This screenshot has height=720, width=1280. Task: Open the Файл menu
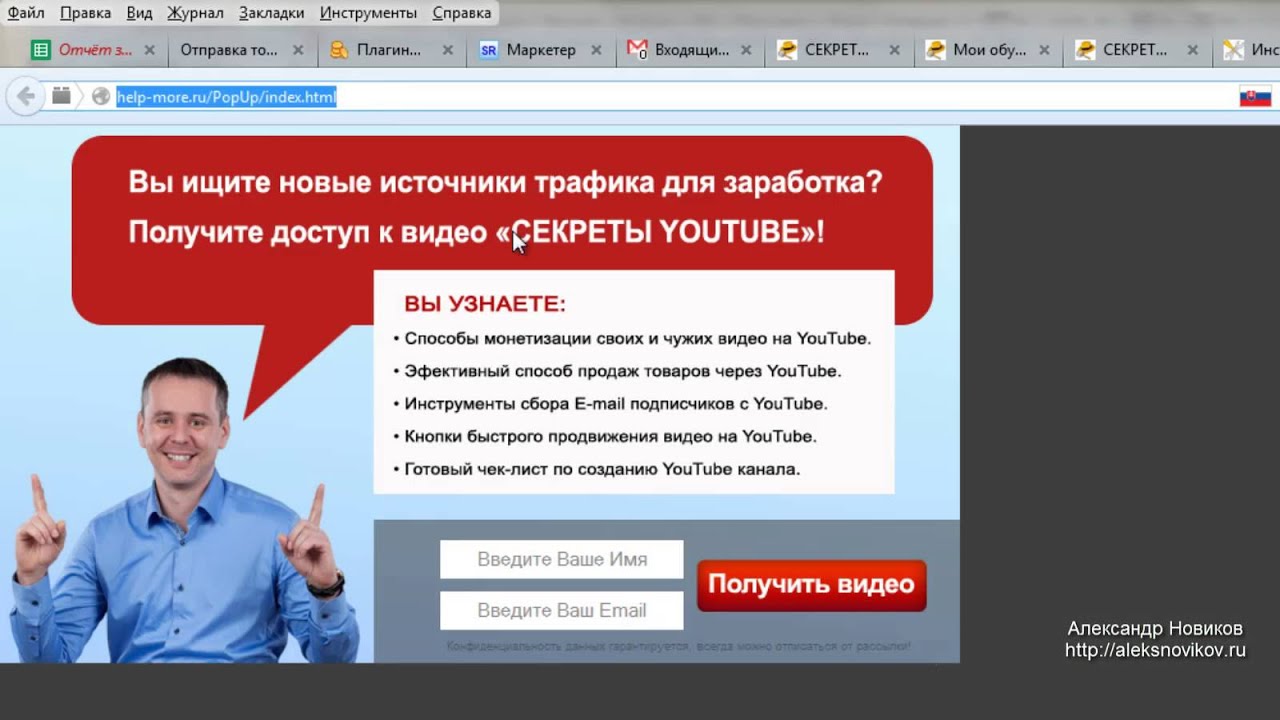coord(26,13)
